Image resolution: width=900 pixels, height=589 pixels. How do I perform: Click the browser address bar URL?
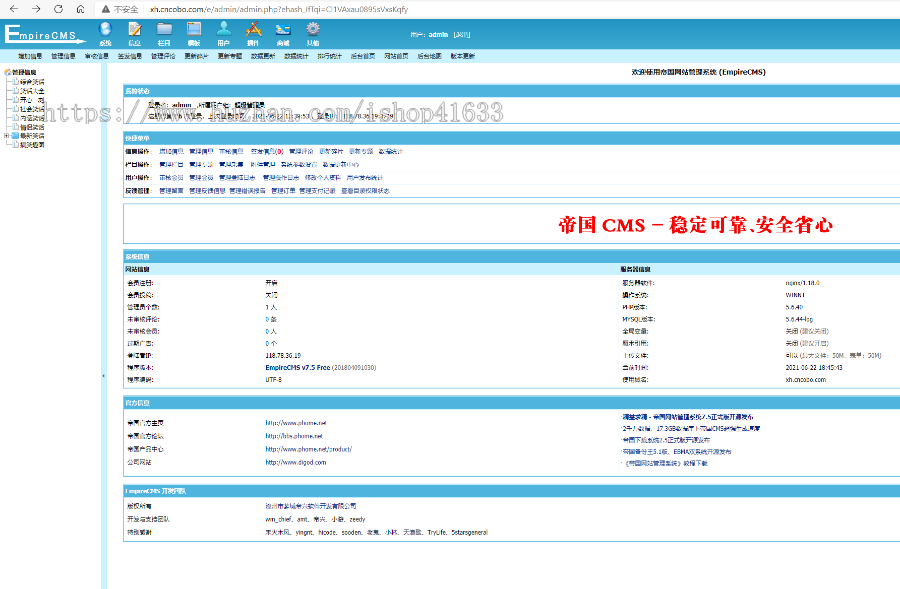pyautogui.click(x=279, y=9)
